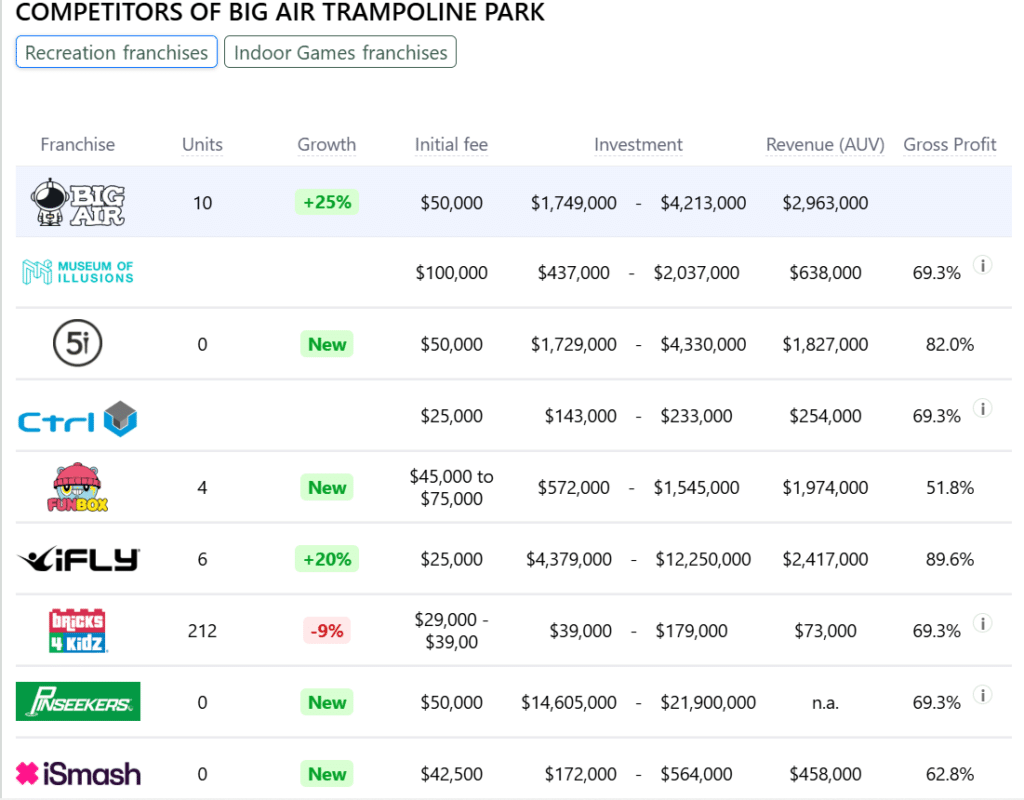
Task: Click the New badge in the iSmash row
Action: 327,774
